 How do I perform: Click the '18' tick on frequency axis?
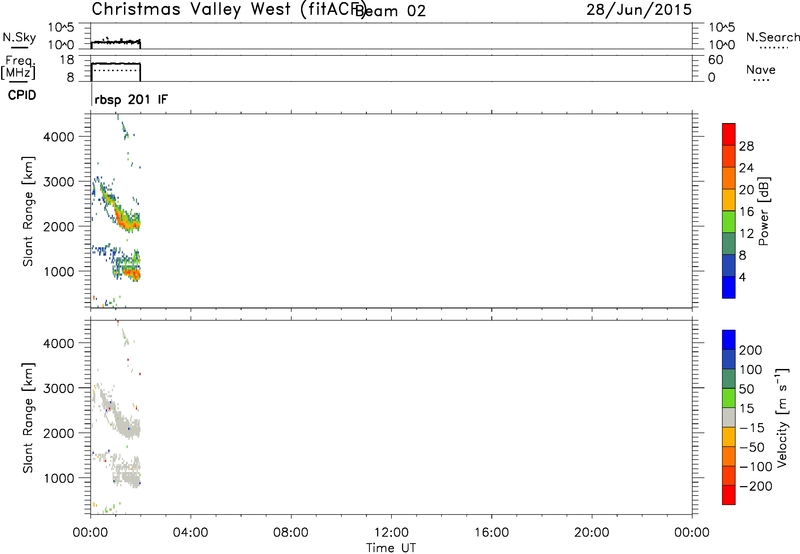(67, 60)
